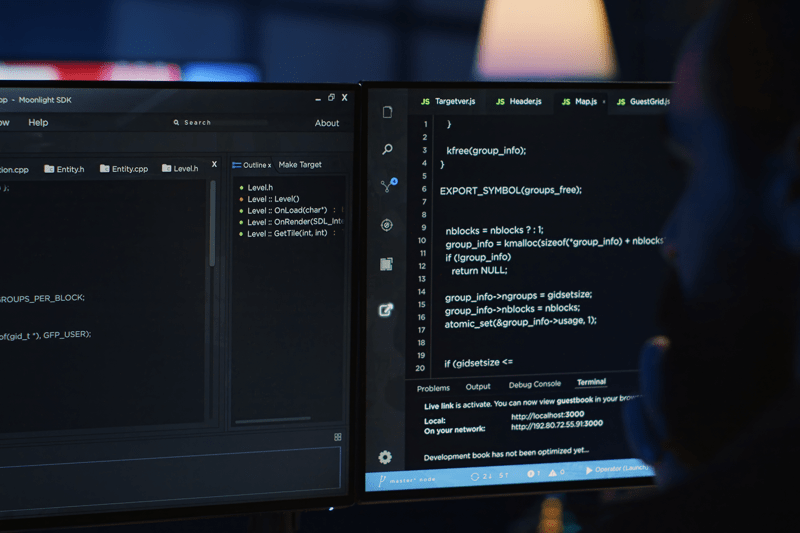This screenshot has width=800, height=533.
Task: Open the Search magnifier in activity bar
Action: (x=387, y=150)
